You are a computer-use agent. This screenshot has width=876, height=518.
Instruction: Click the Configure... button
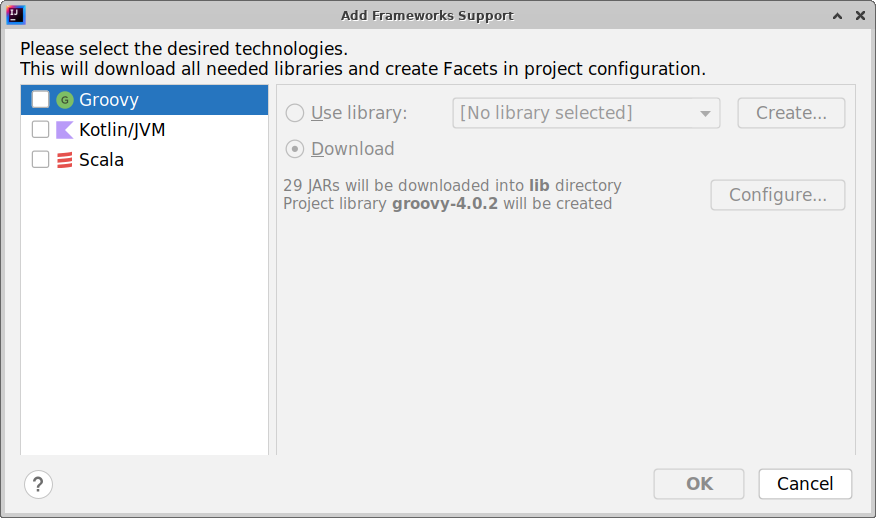(777, 195)
